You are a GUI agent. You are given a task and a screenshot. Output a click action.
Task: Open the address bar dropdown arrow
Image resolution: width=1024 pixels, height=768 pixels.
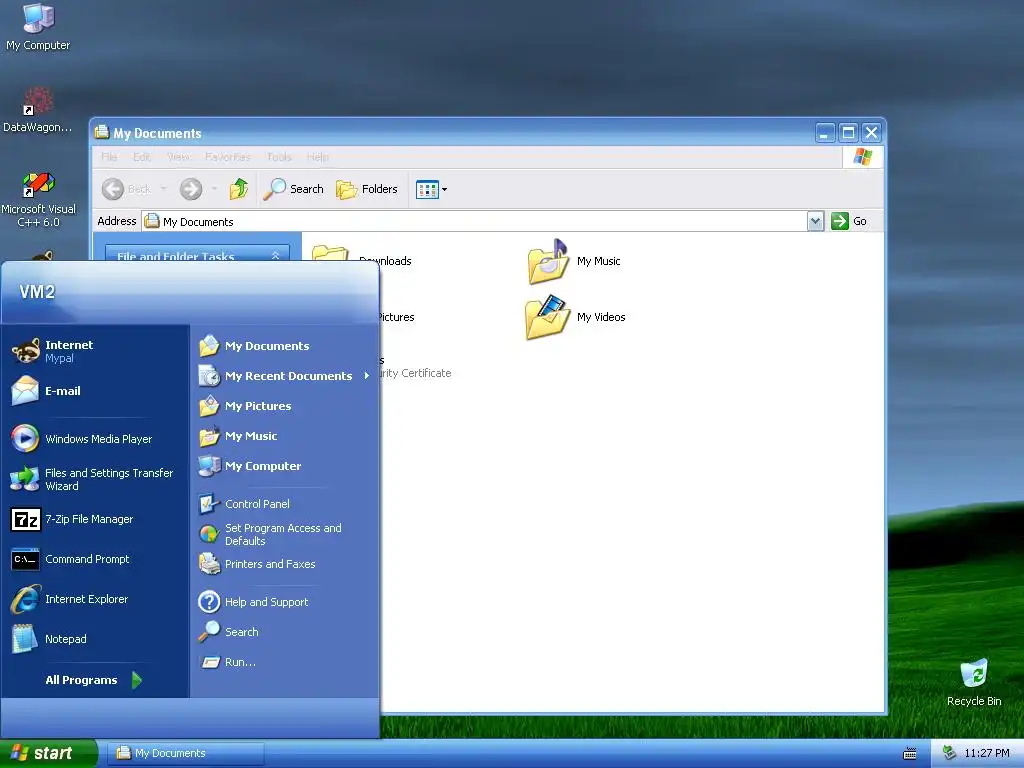click(815, 221)
